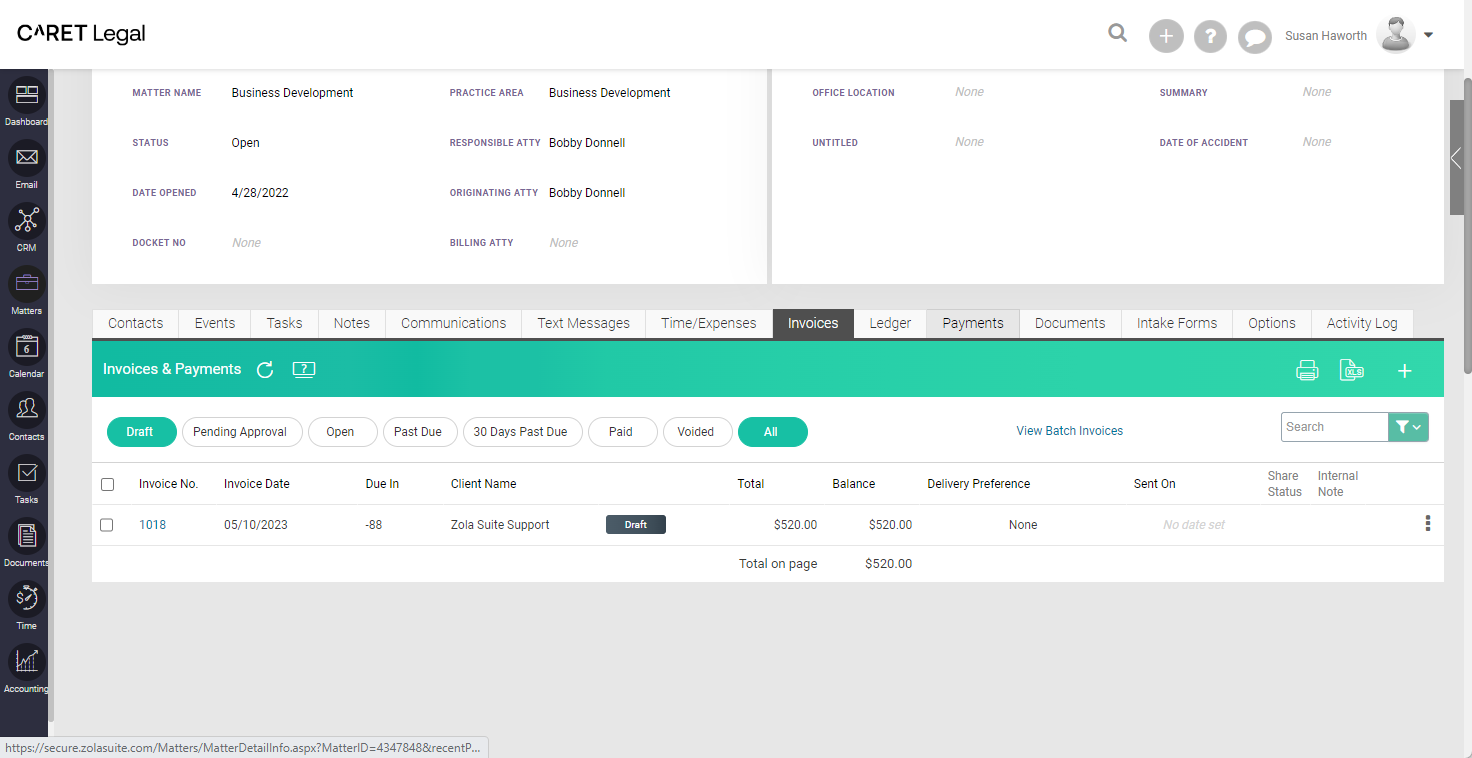
Task: Click the quick add plus icon in header
Action: point(1166,37)
